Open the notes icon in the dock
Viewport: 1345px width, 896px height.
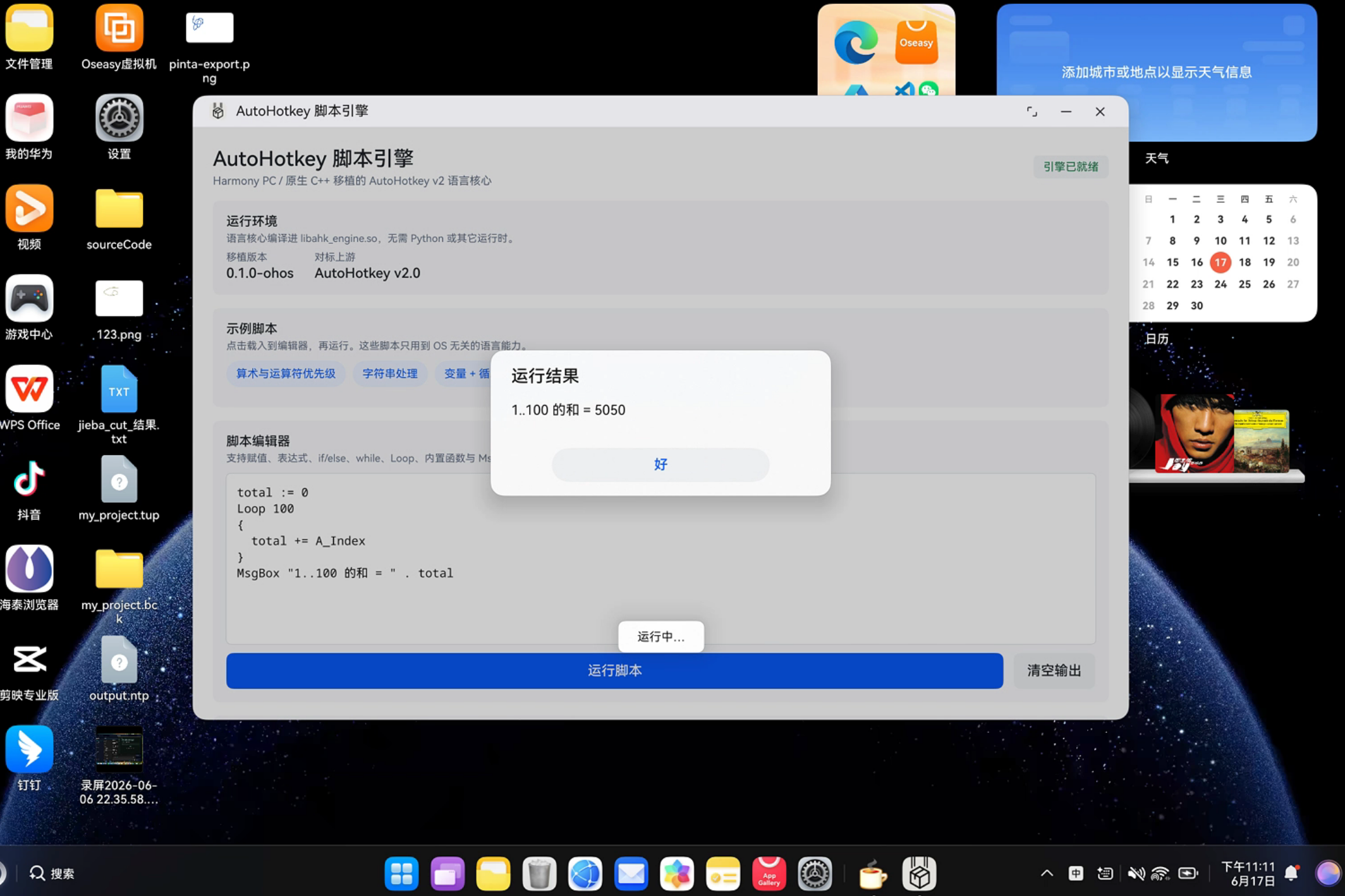pos(722,874)
